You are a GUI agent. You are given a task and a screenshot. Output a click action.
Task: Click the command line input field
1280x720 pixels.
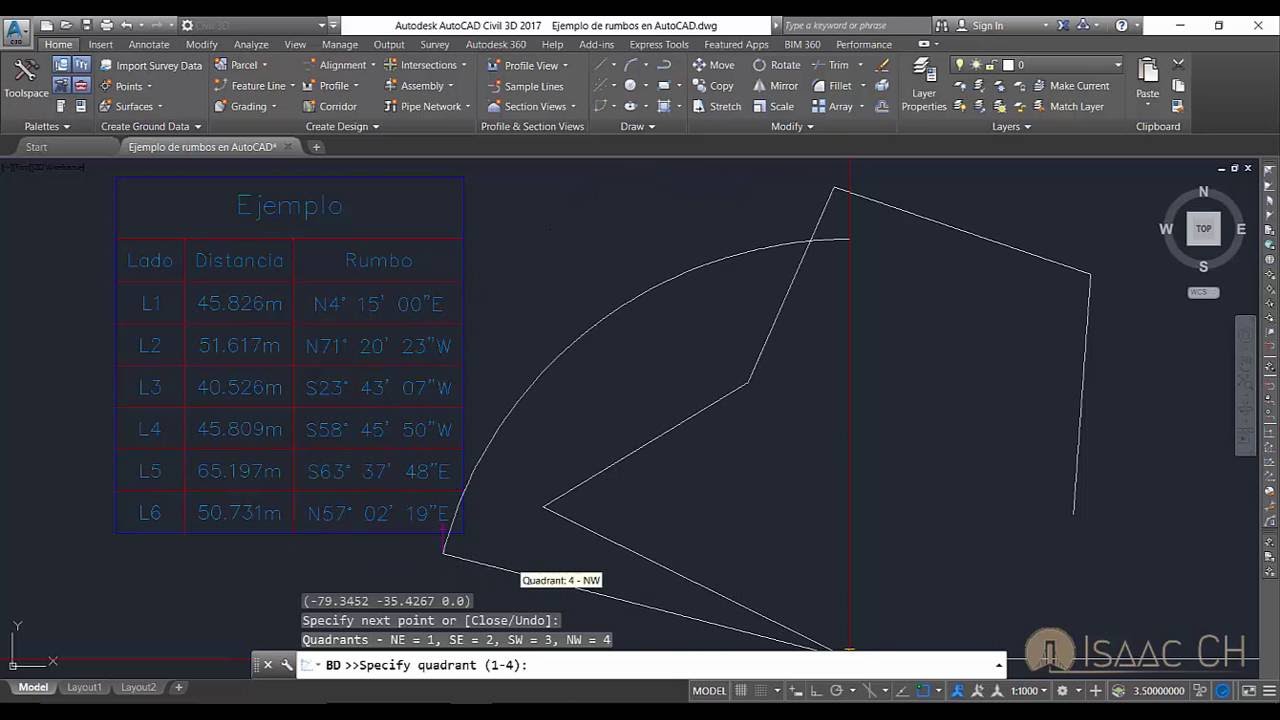pyautogui.click(x=650, y=665)
